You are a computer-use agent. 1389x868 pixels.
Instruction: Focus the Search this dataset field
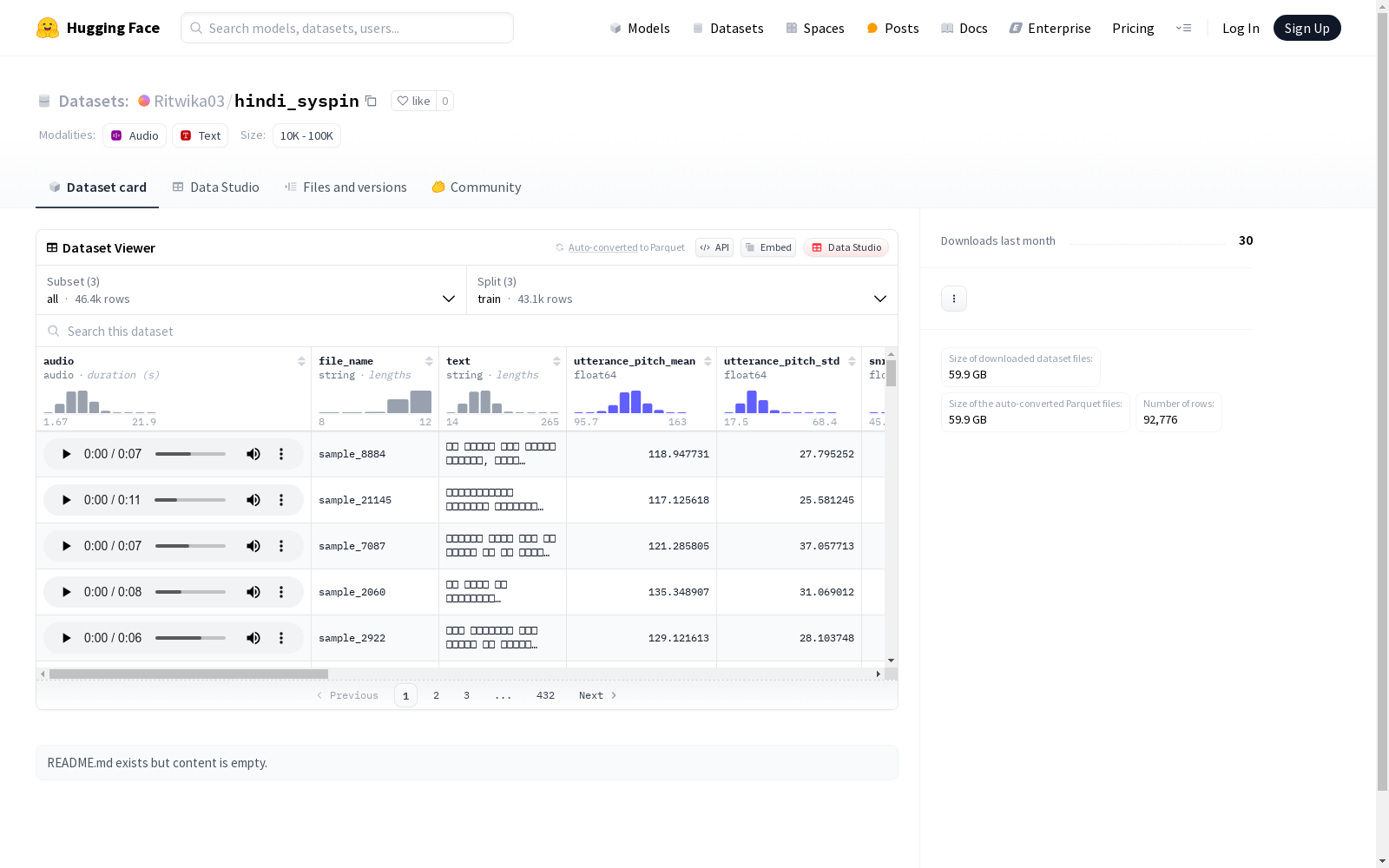[x=467, y=331]
